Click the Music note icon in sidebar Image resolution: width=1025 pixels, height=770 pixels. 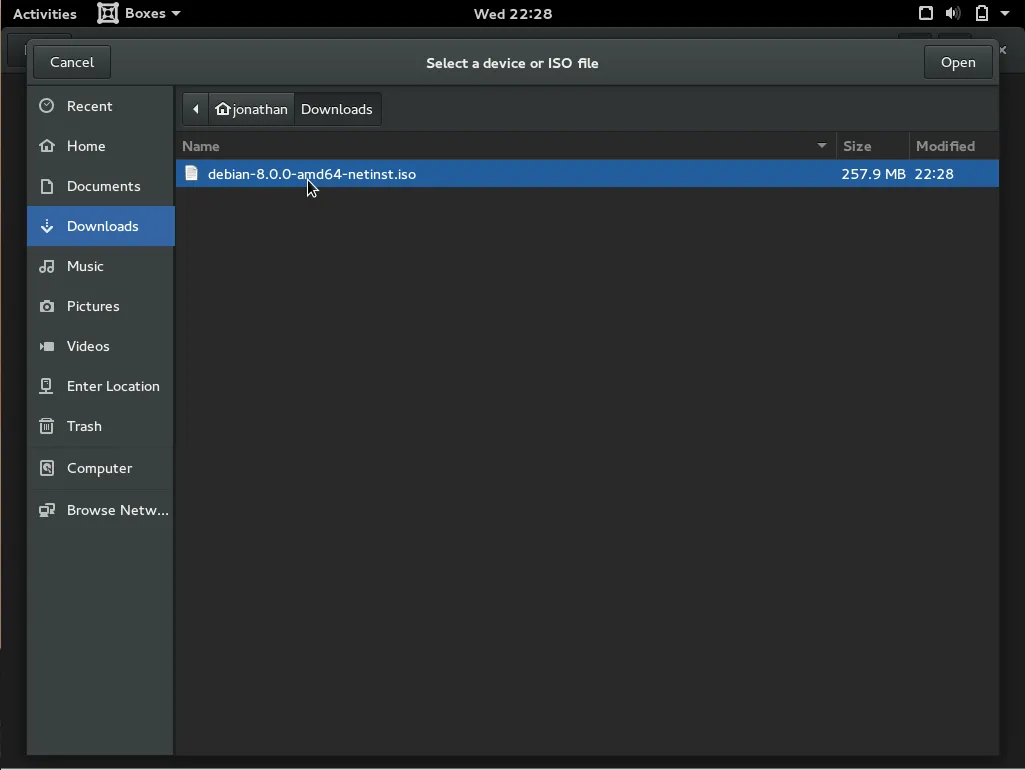click(x=47, y=267)
